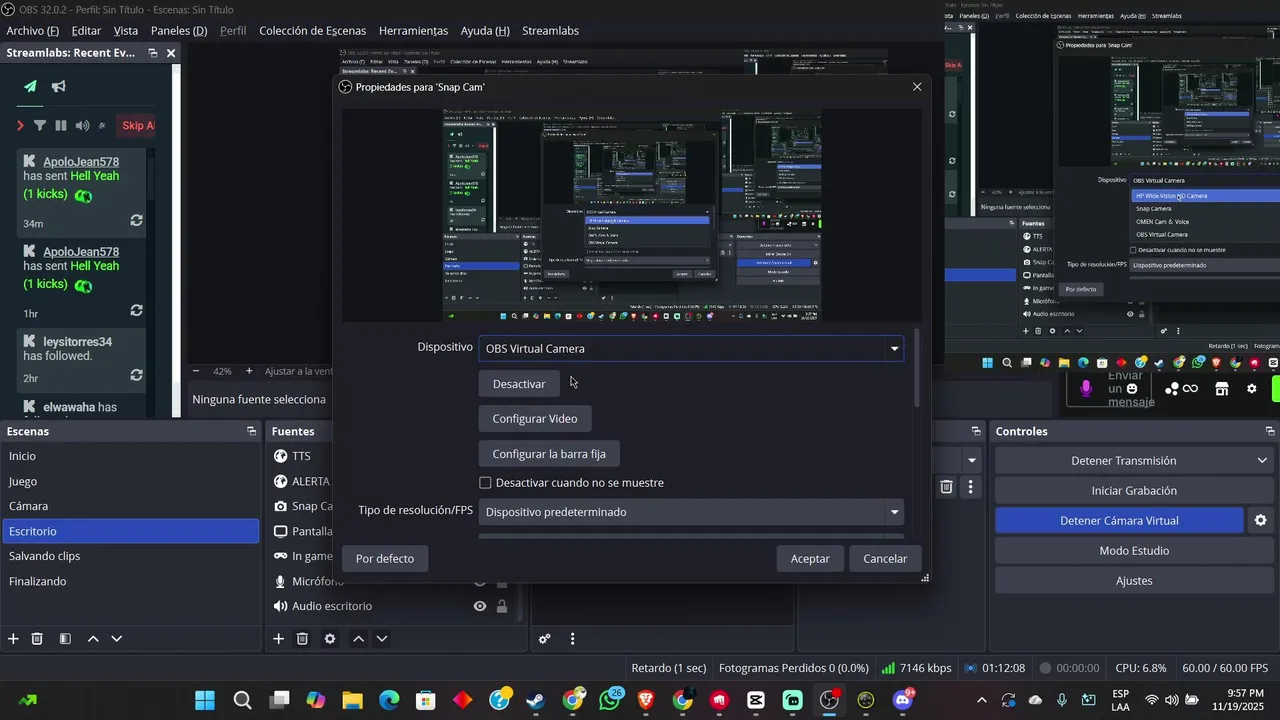Image resolution: width=1280 pixels, height=720 pixels.
Task: Replay the 1hr Hell Yeah alert
Action: 136,311
